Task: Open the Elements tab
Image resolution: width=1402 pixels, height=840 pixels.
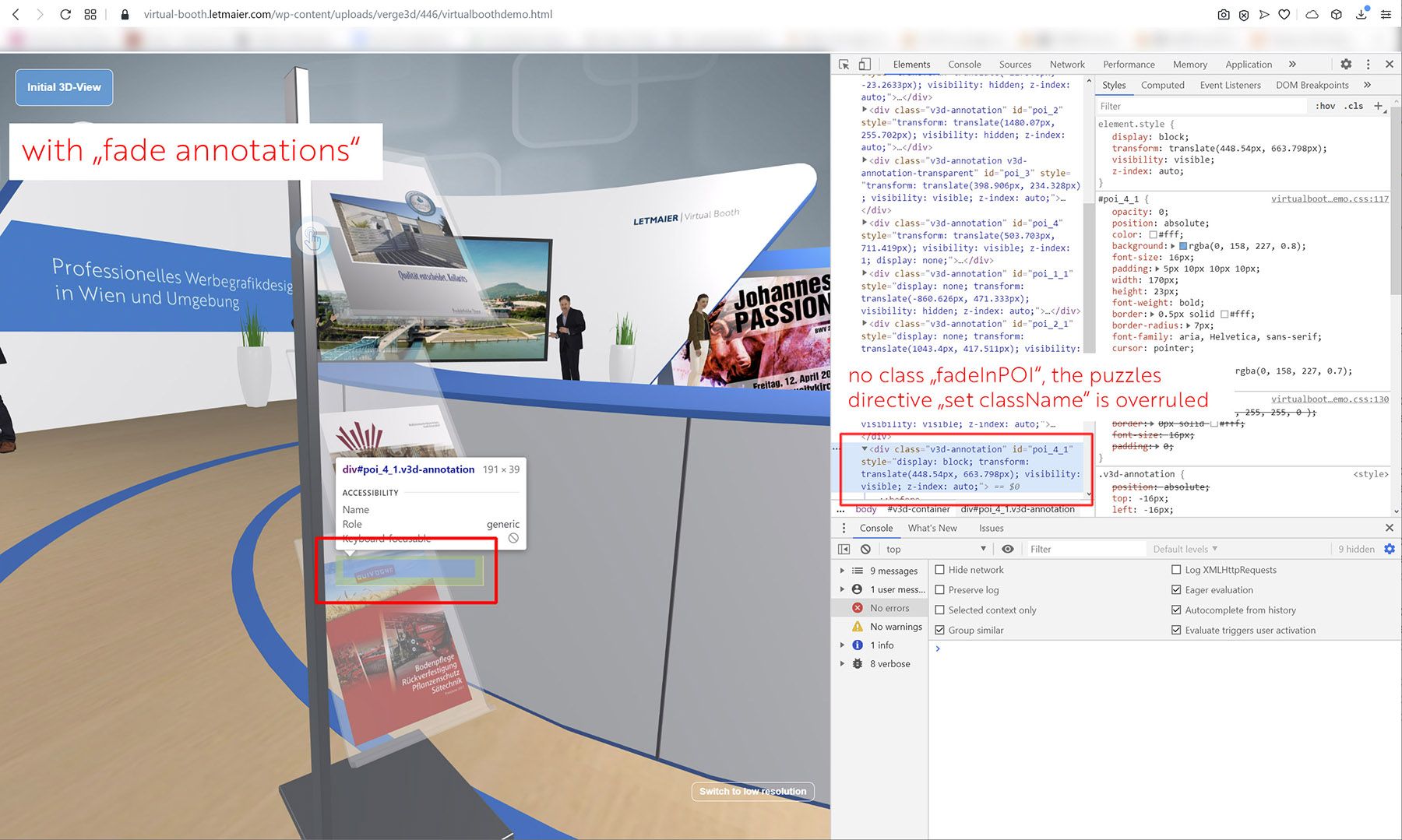Action: click(x=911, y=65)
